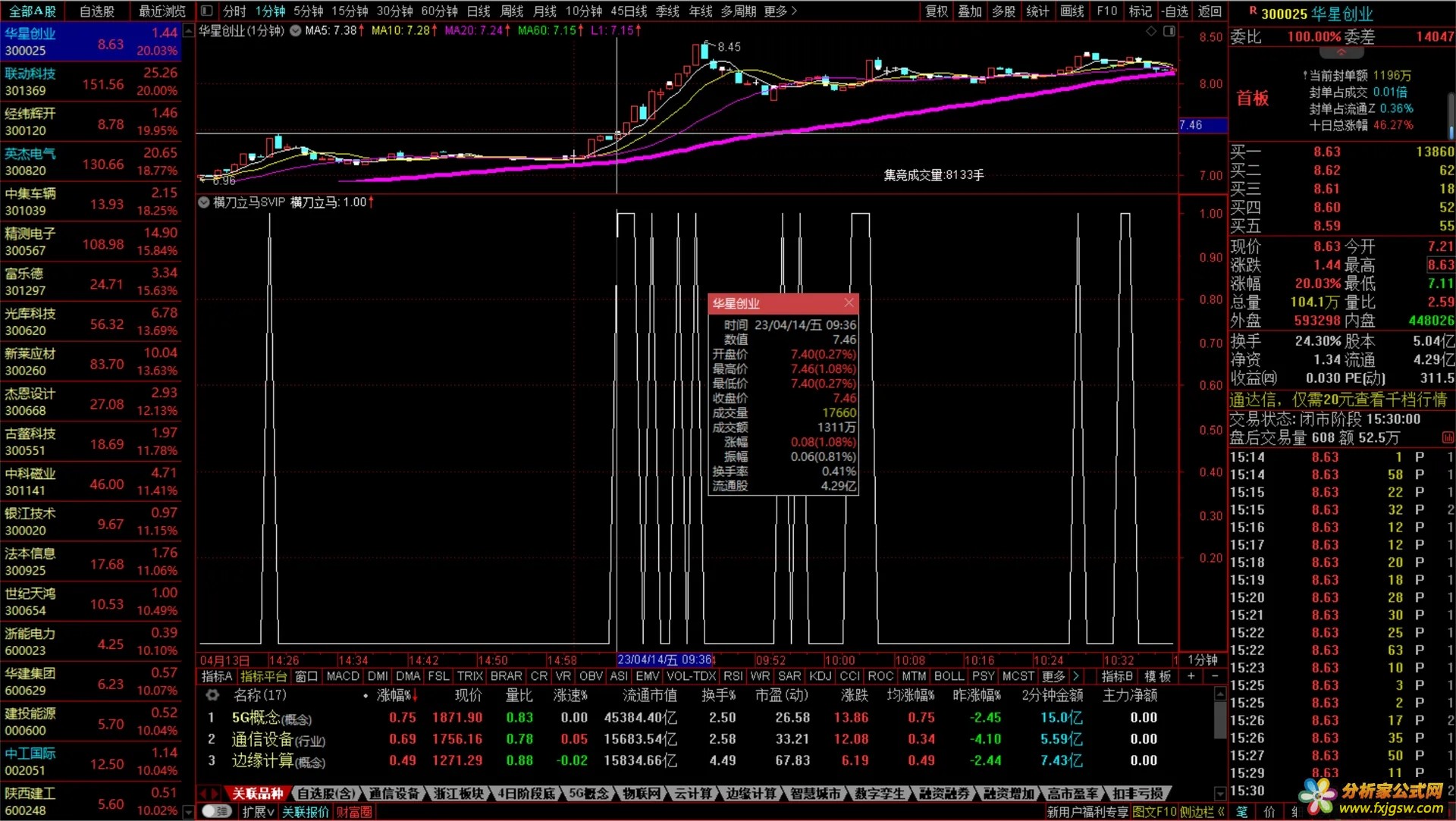This screenshot has height=821, width=1456.
Task: Close the 华星创业 data popup
Action: point(849,302)
